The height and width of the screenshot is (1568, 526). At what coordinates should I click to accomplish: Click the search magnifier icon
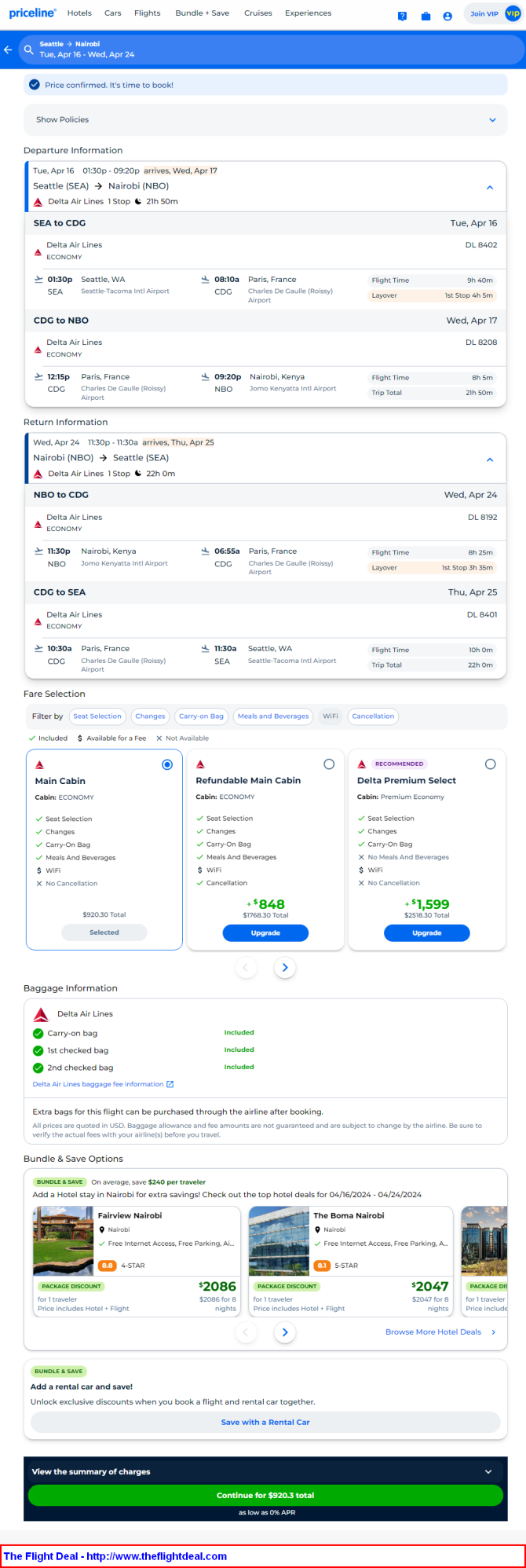click(29, 49)
